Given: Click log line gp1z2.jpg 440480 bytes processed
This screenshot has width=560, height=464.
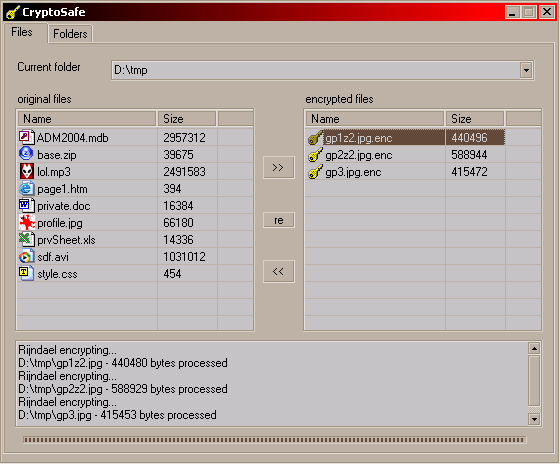Looking at the screenshot, I should coord(123,363).
